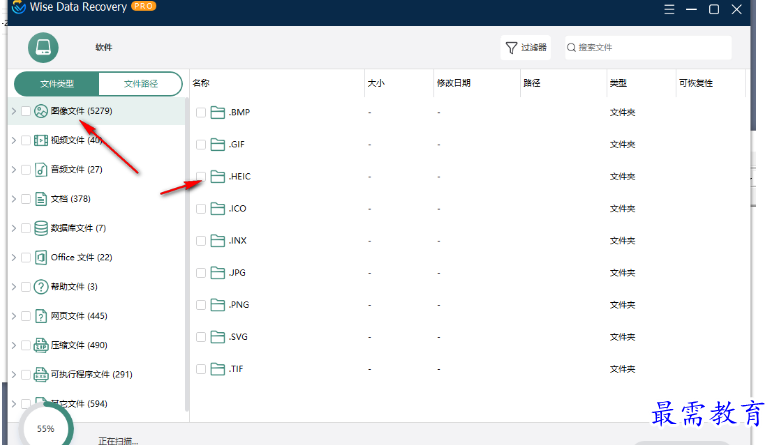Screen dimensions: 773x445
Task: Click the Office files category icon
Action: tap(41, 257)
